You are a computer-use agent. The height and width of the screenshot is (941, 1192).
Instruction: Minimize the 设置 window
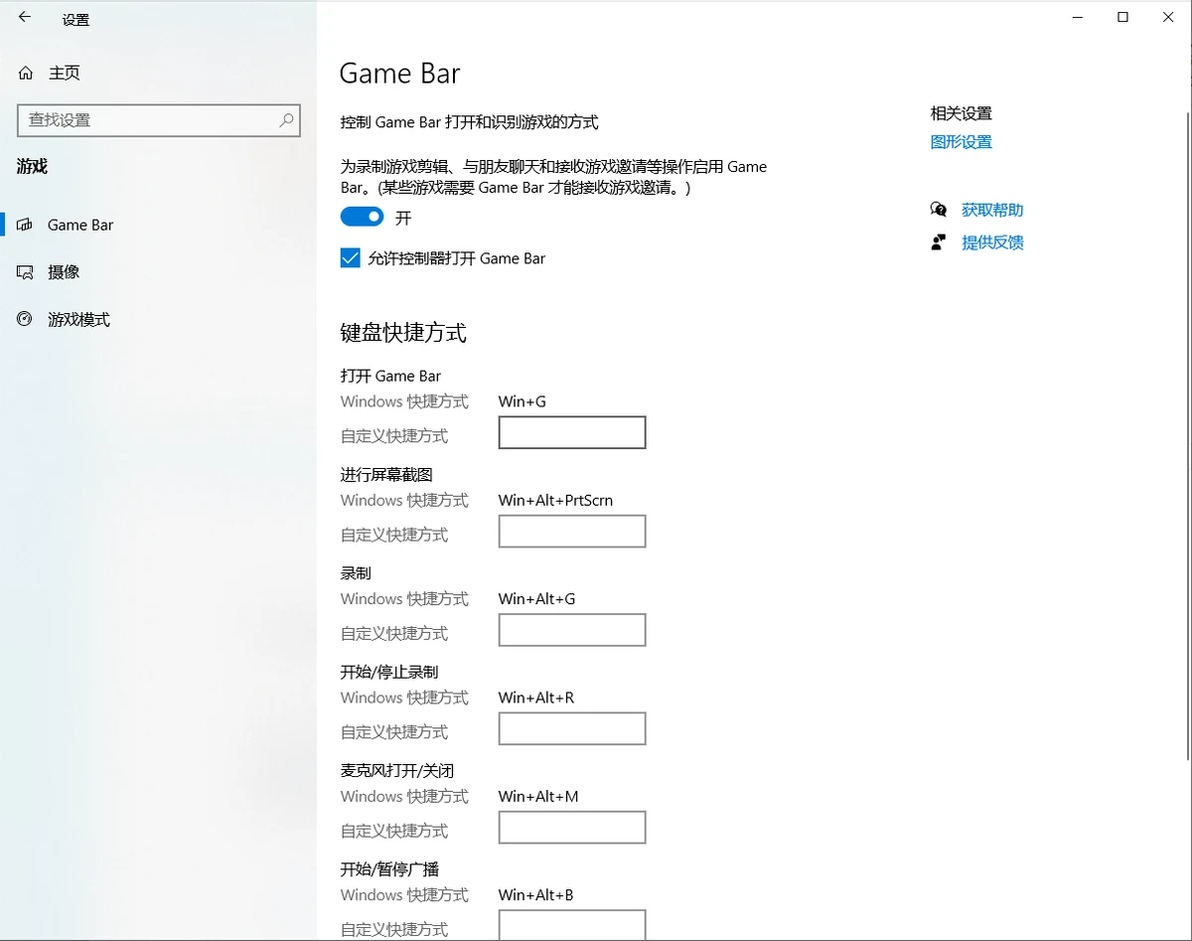[x=1077, y=17]
